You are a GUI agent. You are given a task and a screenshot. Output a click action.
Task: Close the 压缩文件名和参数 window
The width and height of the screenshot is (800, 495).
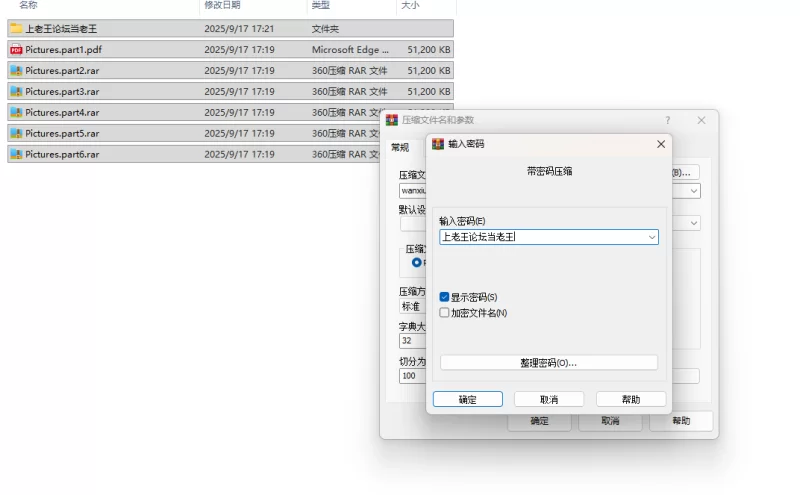pos(702,120)
